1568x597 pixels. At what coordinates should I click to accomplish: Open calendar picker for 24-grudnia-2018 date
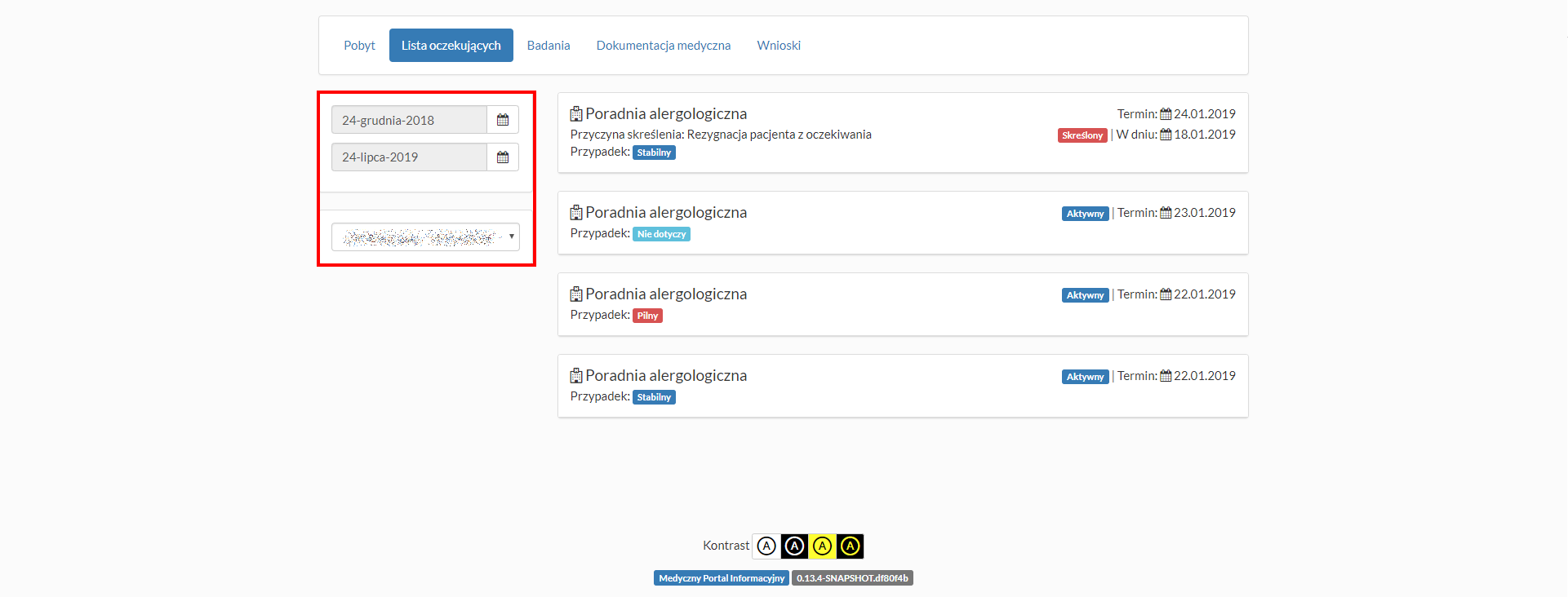[503, 120]
